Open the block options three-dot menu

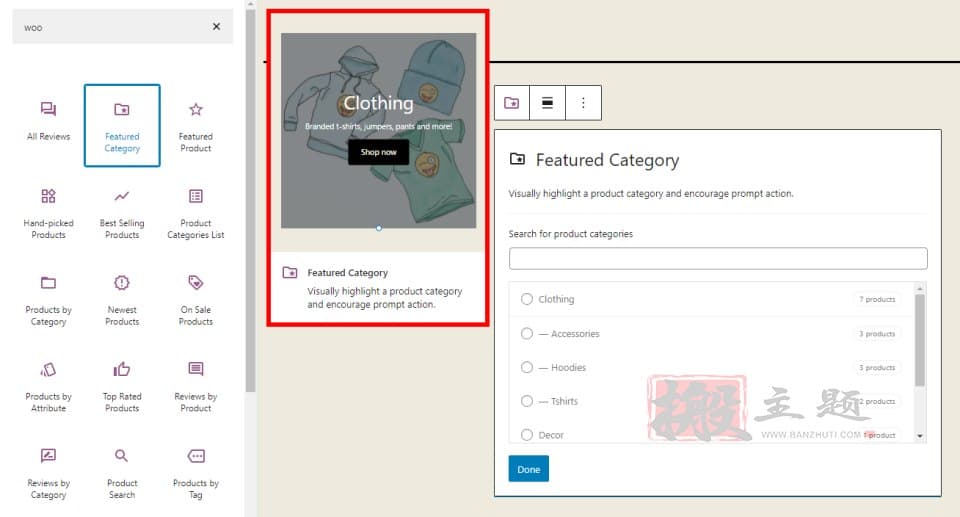583,103
